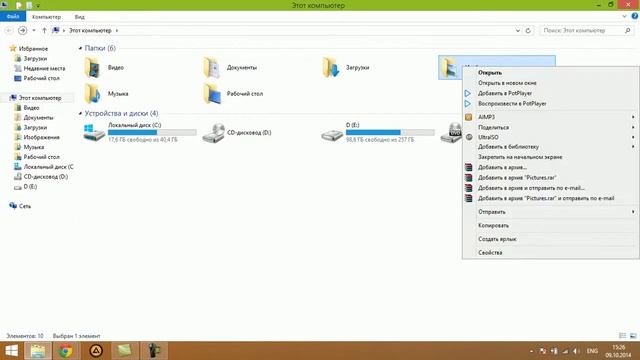Click the ENG language indicator
Viewport: 640px width, 360px height.
pos(592,351)
